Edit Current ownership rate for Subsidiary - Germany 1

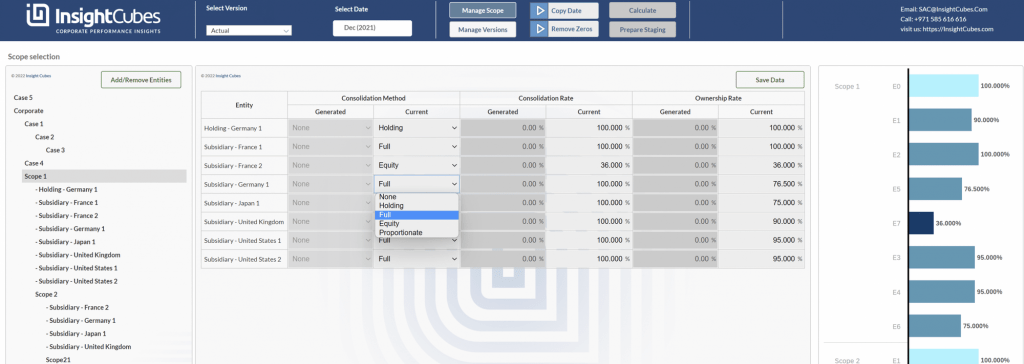pos(761,184)
